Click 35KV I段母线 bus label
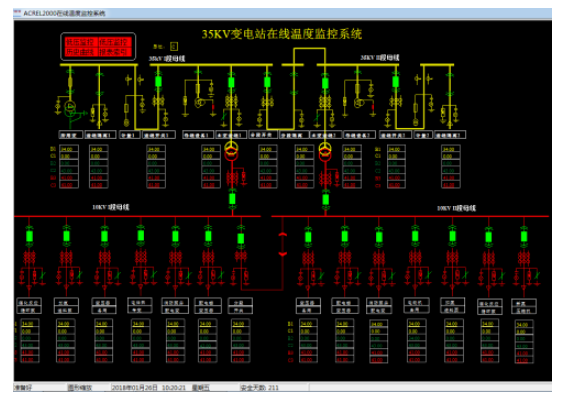The height and width of the screenshot is (403, 565). pyautogui.click(x=167, y=58)
